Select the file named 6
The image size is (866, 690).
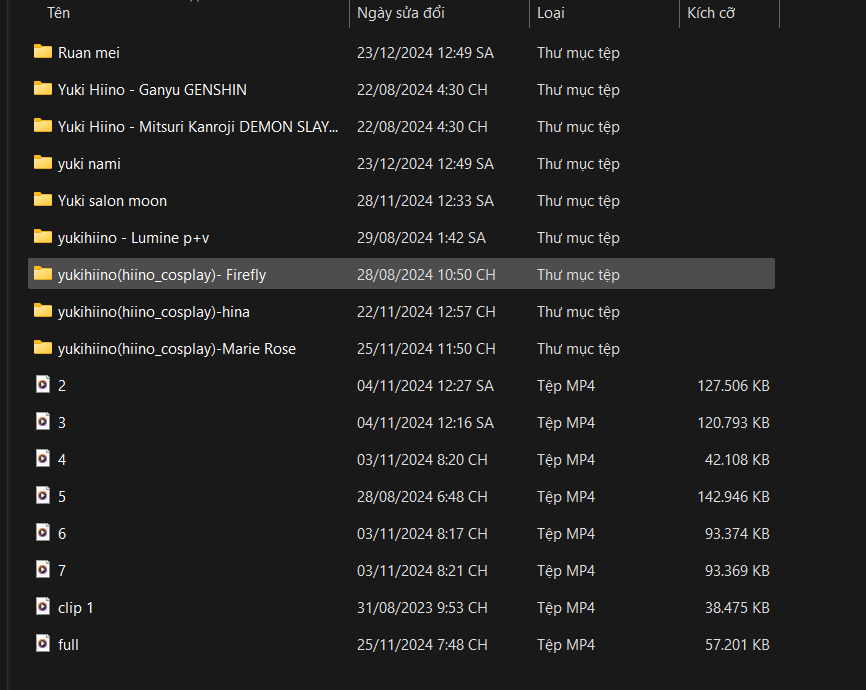pyautogui.click(x=62, y=533)
